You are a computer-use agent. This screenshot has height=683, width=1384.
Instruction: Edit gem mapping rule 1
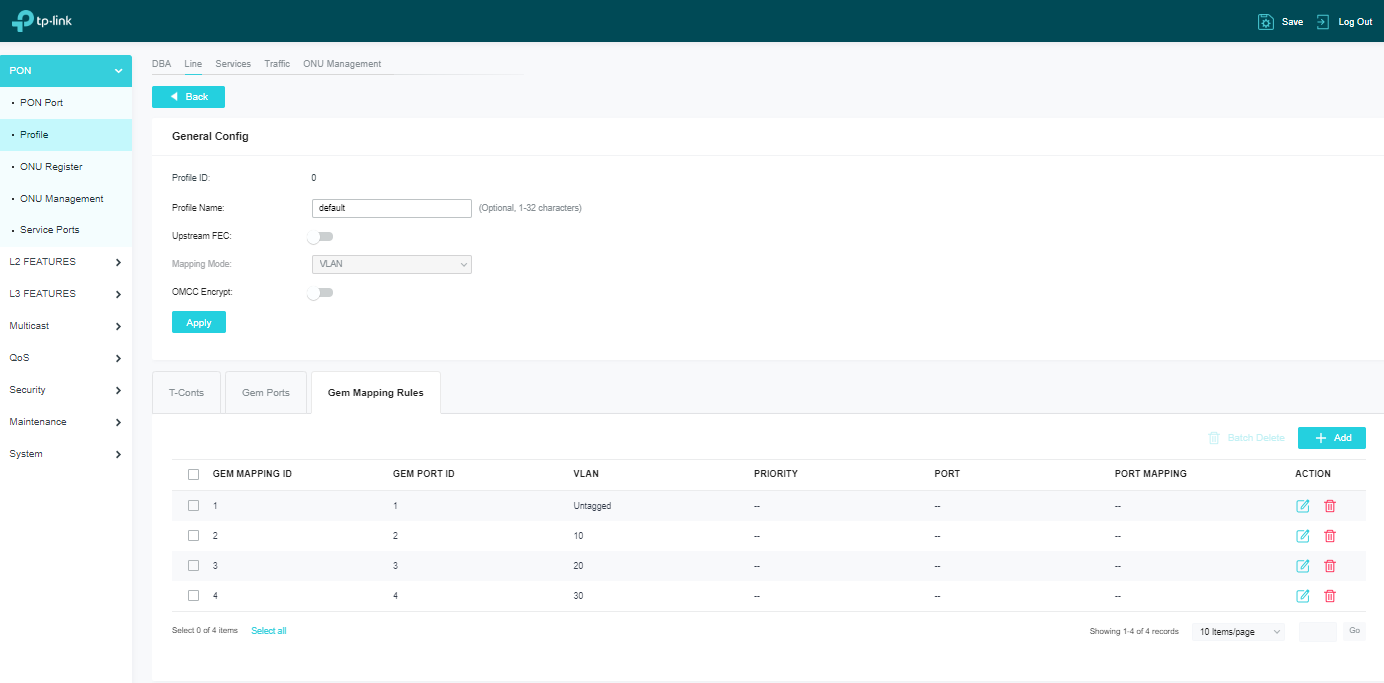1303,506
